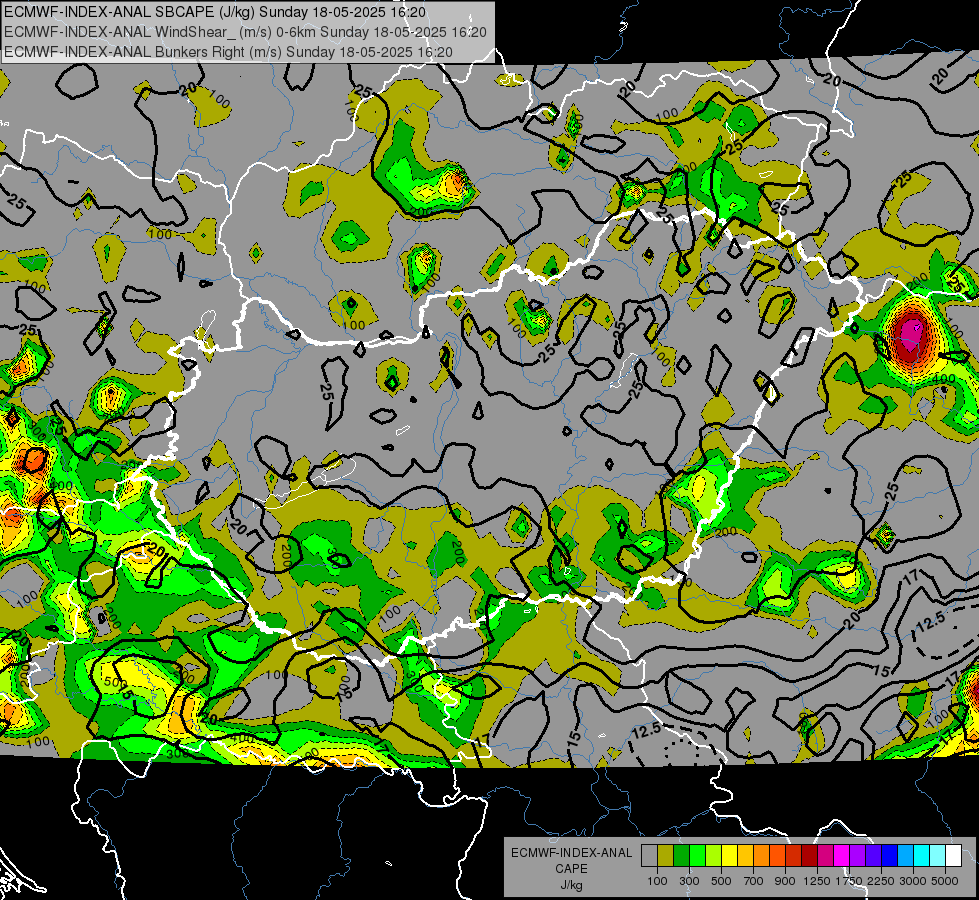Image resolution: width=979 pixels, height=900 pixels.
Task: Click the legend tick label 2250
Action: [x=881, y=881]
